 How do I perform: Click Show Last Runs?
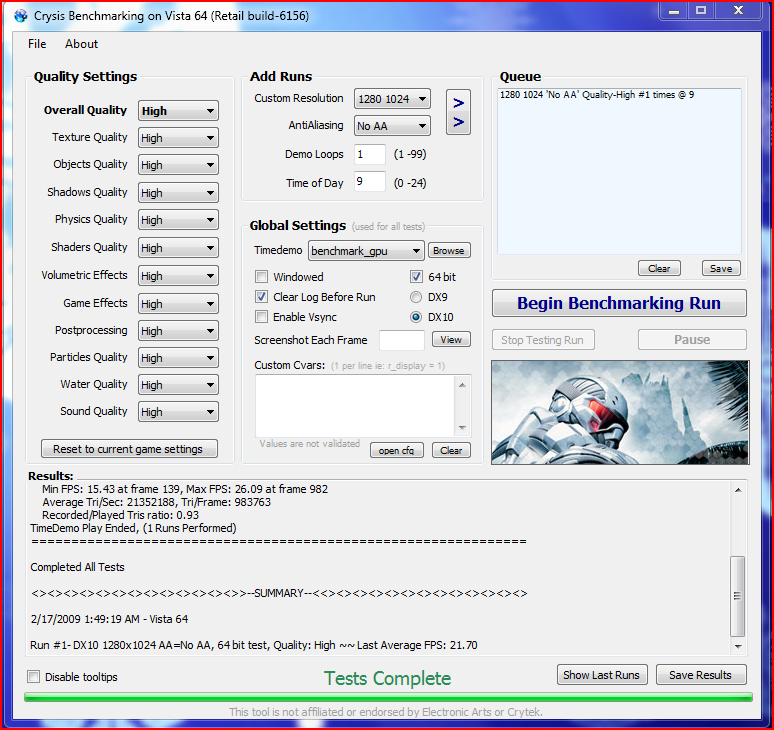[x=602, y=675]
